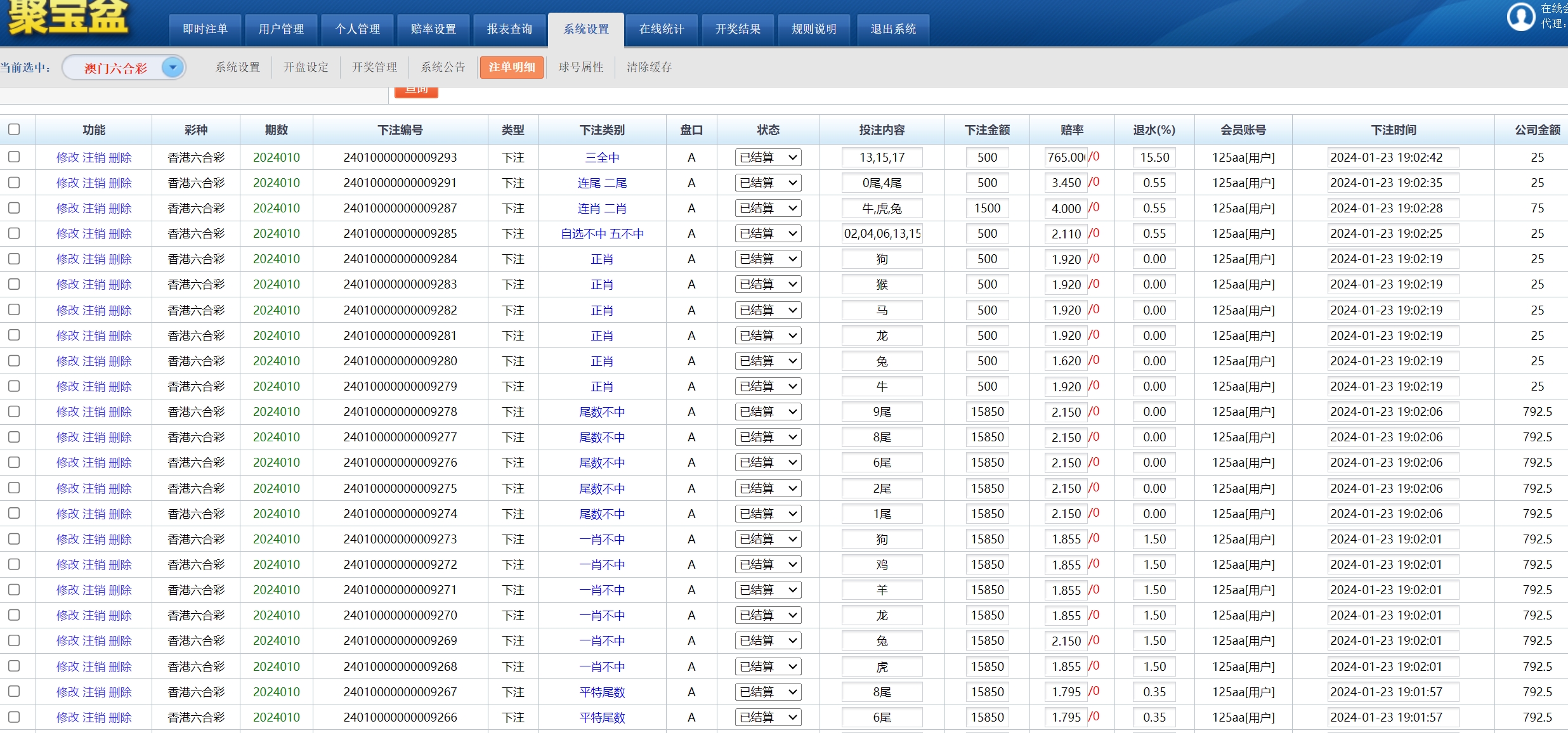Open status dropdown for bet 24010000000009291
This screenshot has height=733, width=1568.
tap(768, 183)
